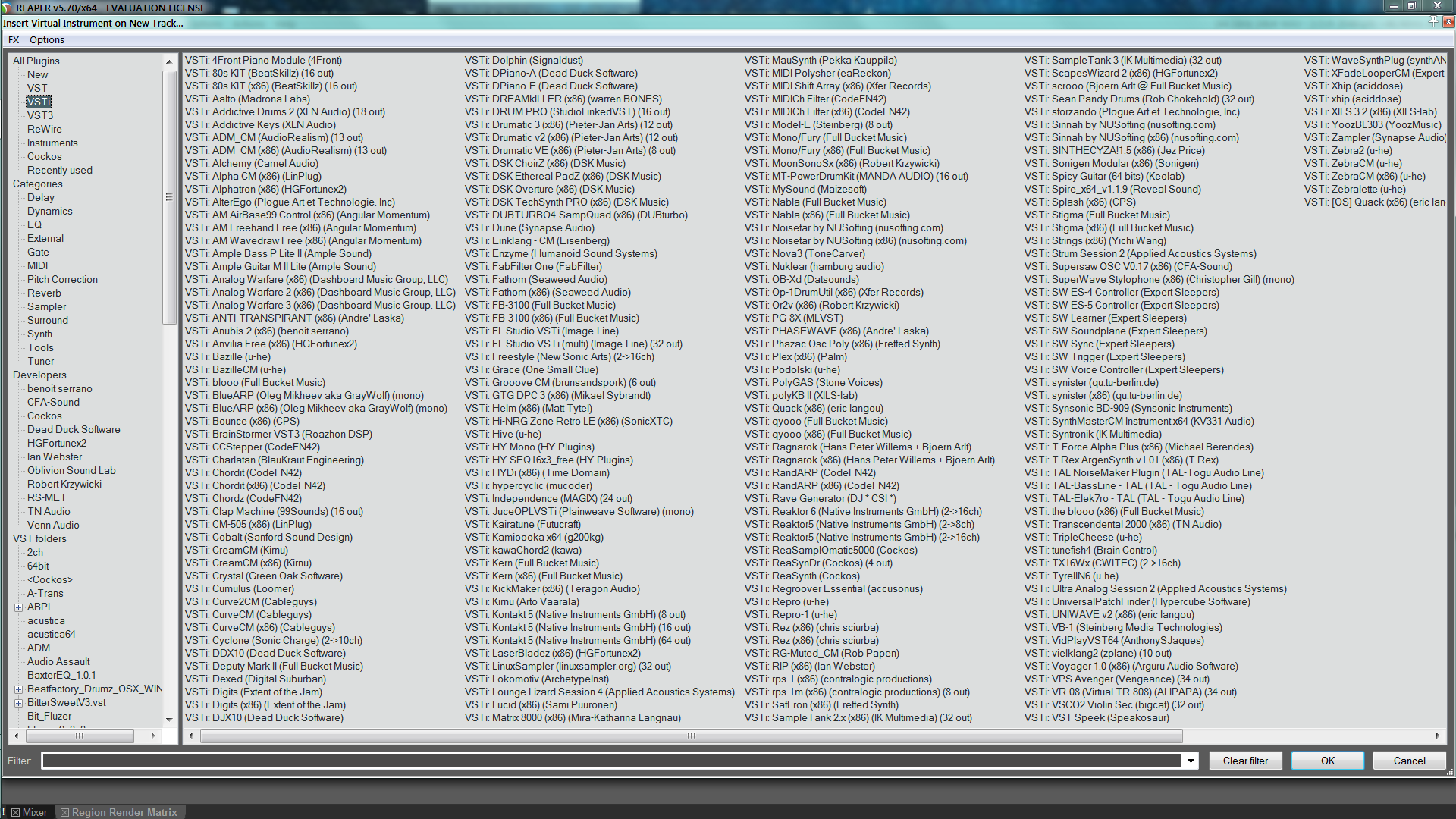Select the Audio Assault folder
The width and height of the screenshot is (1456, 819).
(58, 661)
